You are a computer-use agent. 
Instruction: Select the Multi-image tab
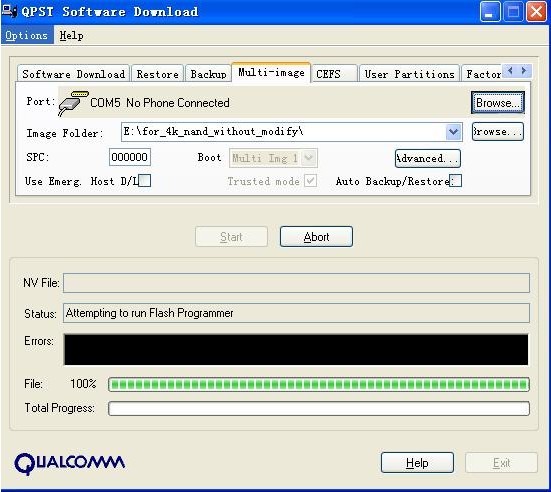[271, 72]
